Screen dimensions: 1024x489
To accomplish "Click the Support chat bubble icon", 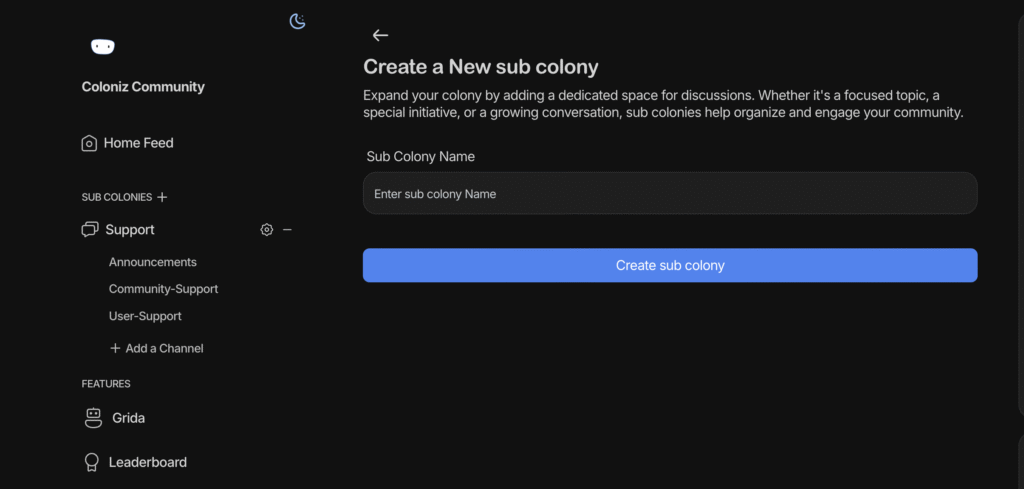I will point(89,230).
